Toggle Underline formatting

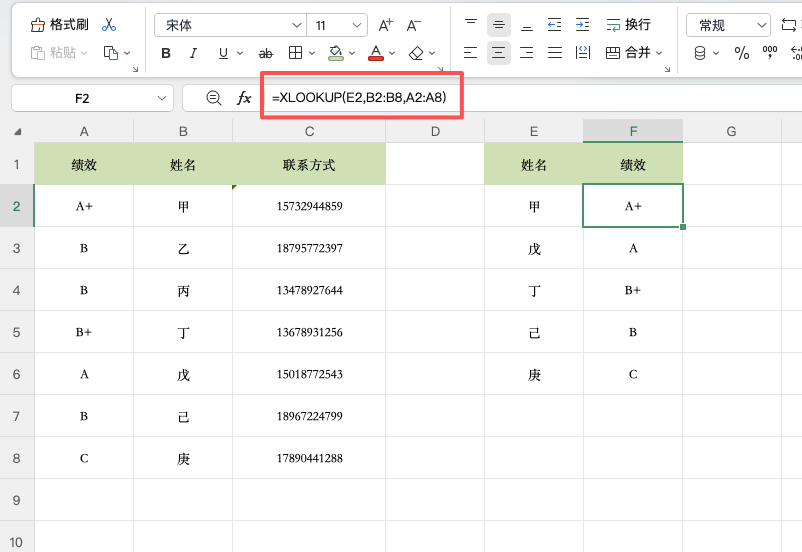pyautogui.click(x=223, y=53)
